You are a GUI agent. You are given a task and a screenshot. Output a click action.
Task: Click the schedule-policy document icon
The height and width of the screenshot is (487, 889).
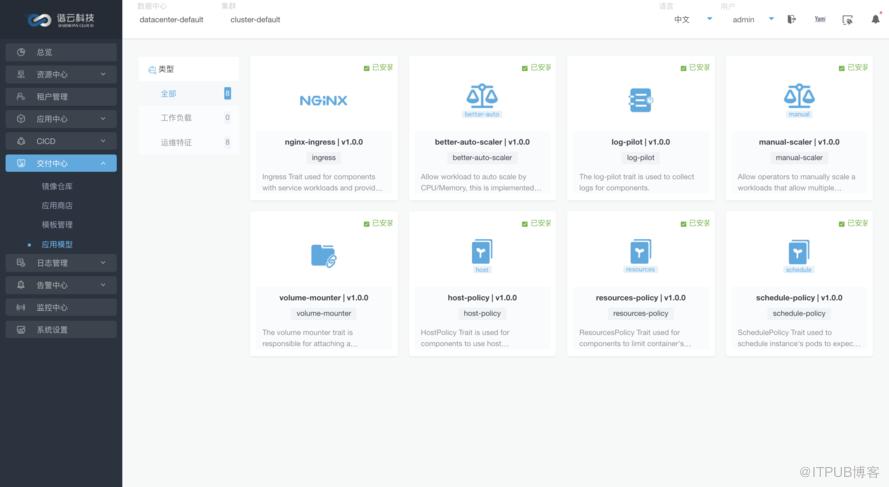(x=799, y=252)
